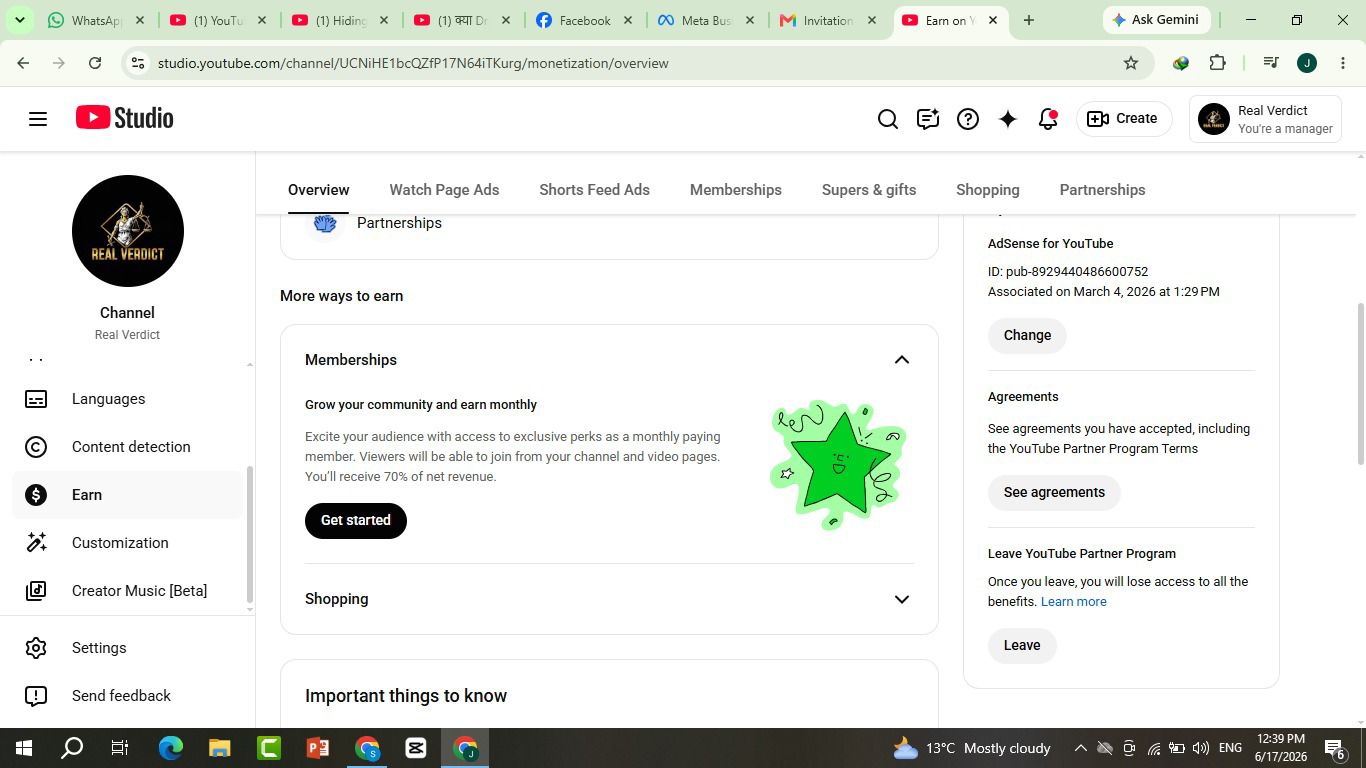Open the YouTube Studio hamburger menu
This screenshot has width=1366, height=768.
pos(38,119)
